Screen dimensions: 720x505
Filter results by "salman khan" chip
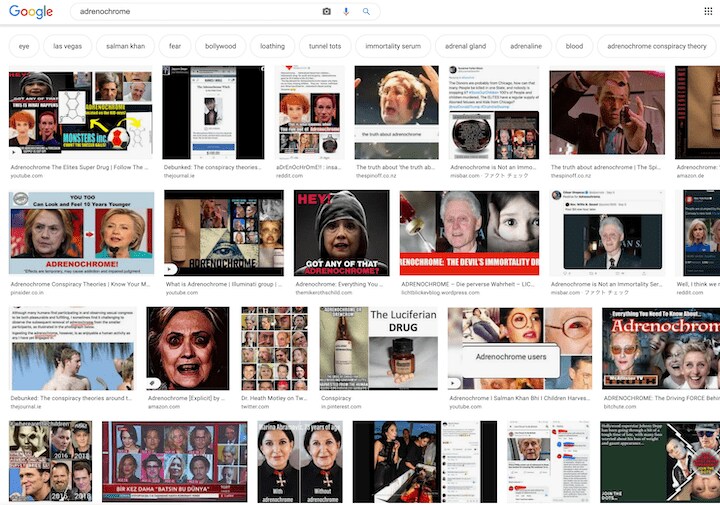125,46
